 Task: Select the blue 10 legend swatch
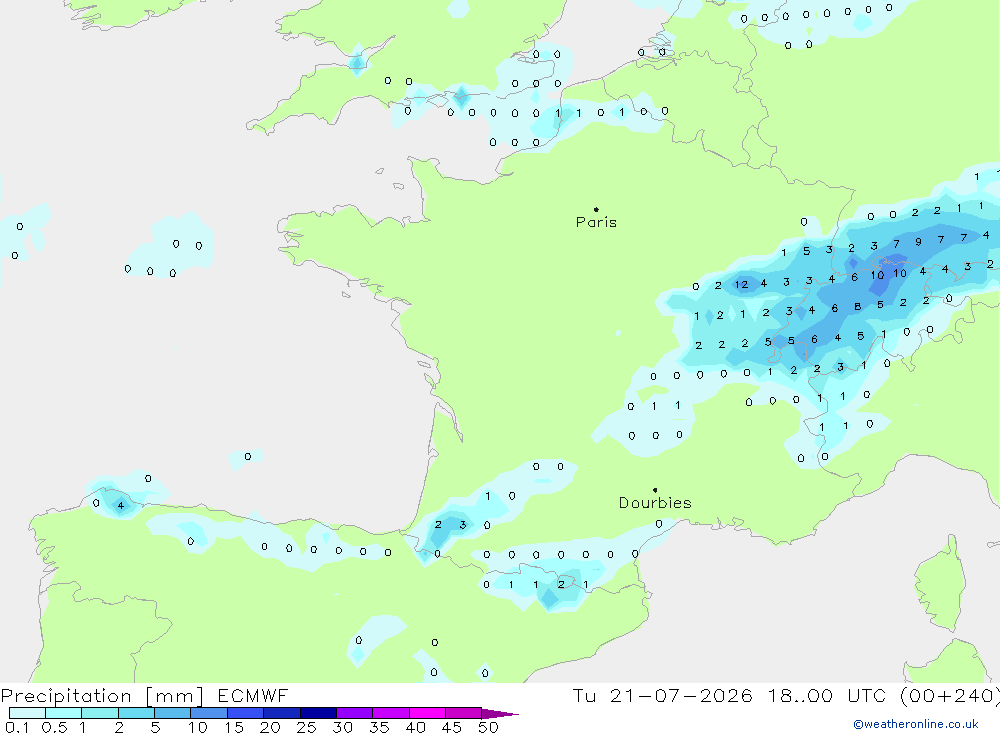click(x=209, y=713)
